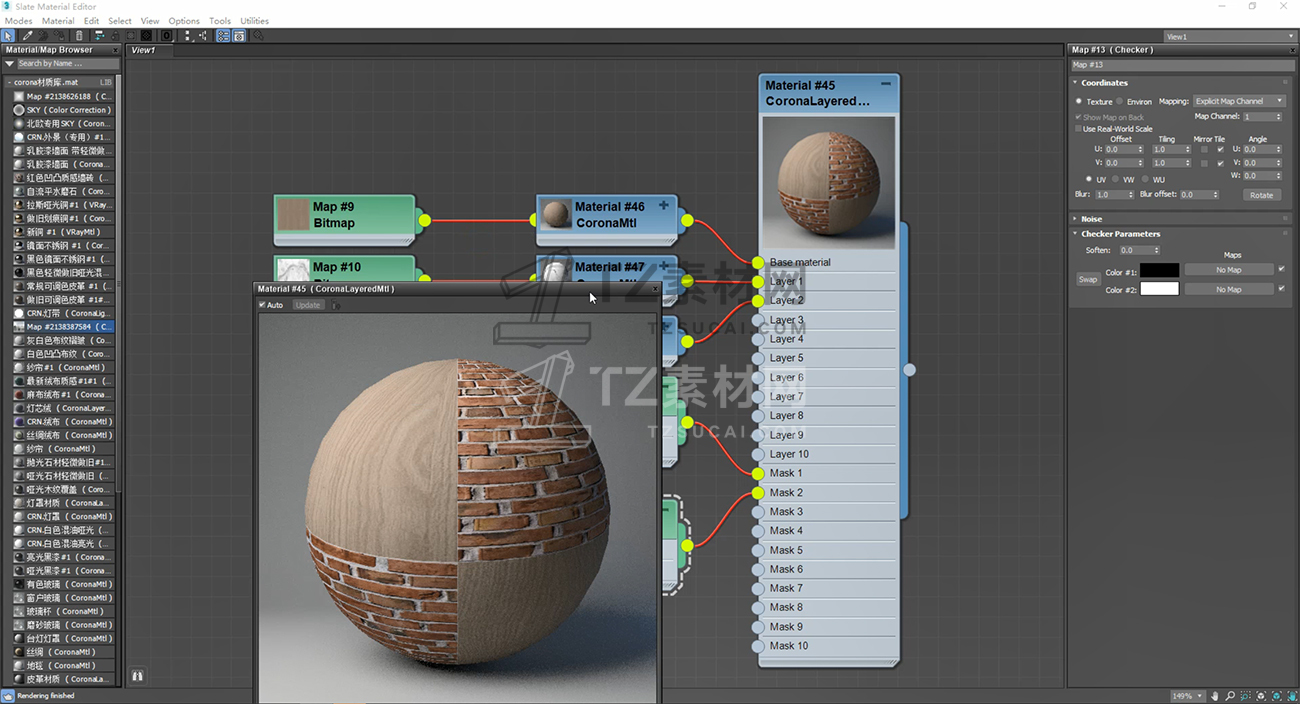Click the Delete Selected trash icon
This screenshot has width=1300, height=704.
(x=80, y=36)
